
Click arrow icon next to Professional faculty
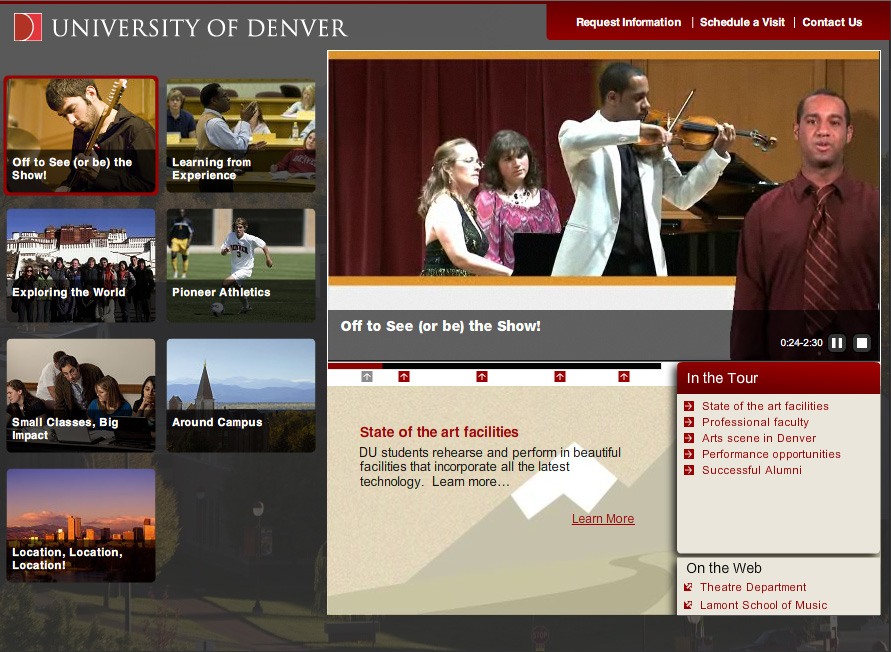pos(689,422)
